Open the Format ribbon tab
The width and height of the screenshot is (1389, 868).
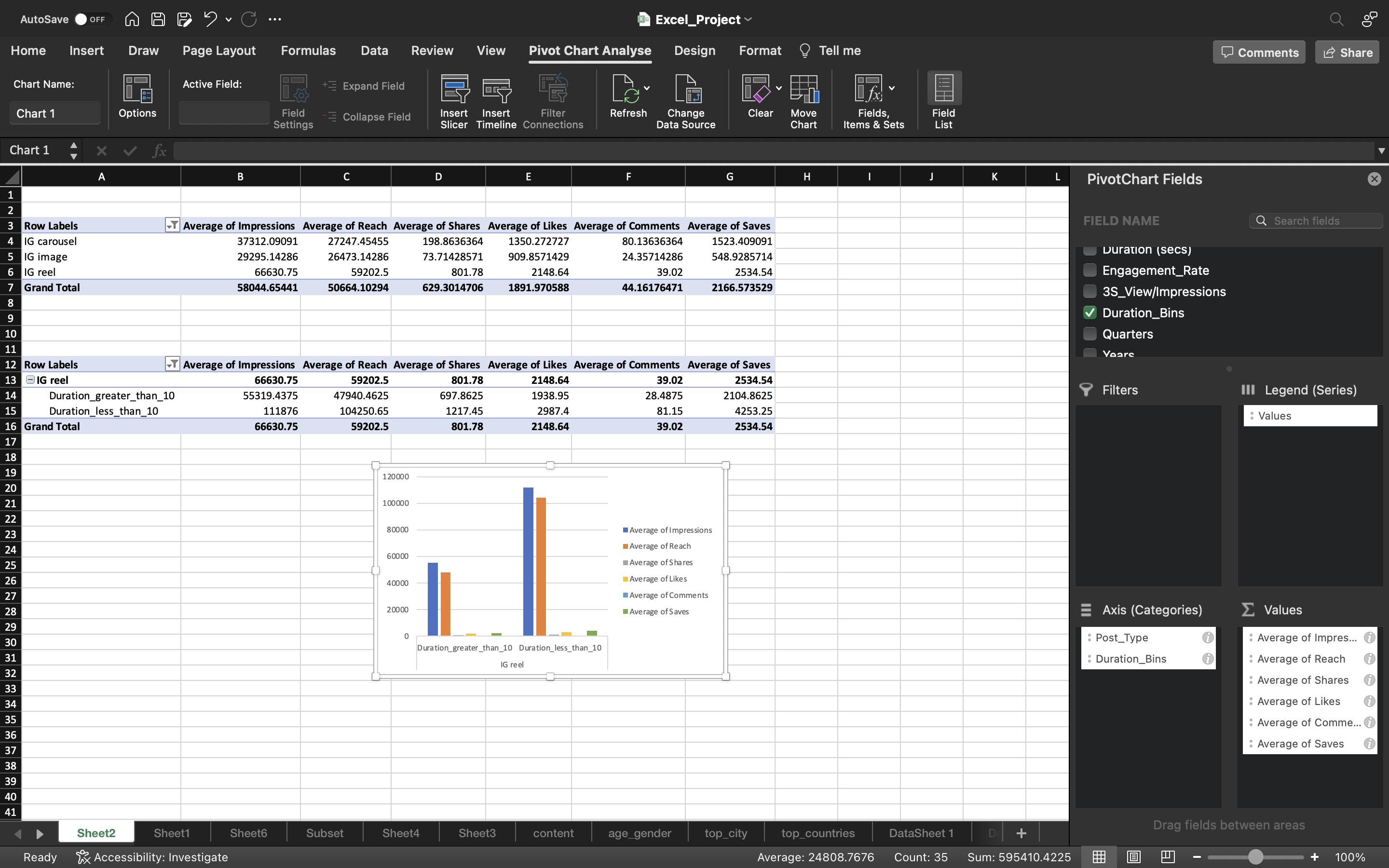pos(760,51)
